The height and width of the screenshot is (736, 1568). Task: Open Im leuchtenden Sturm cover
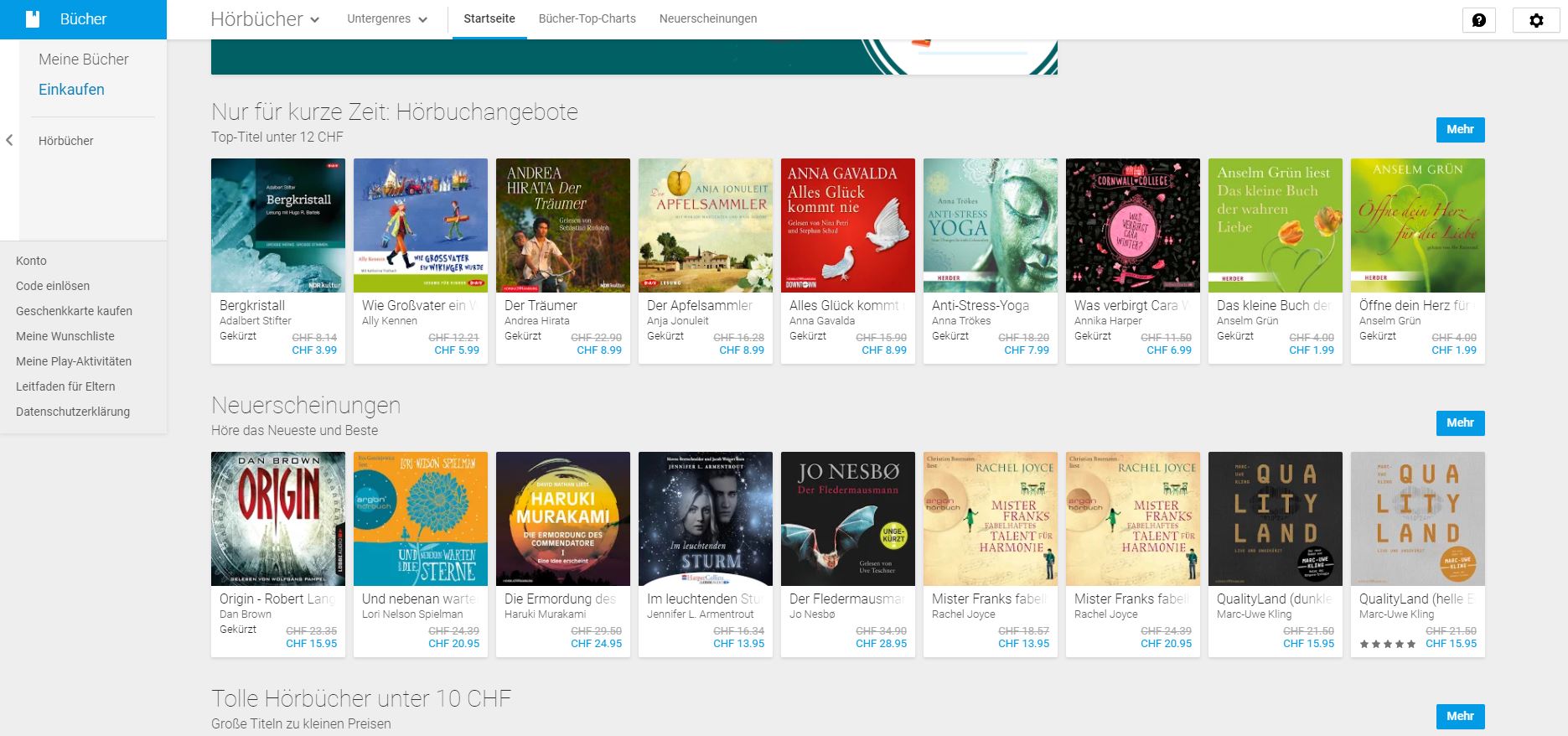click(706, 519)
